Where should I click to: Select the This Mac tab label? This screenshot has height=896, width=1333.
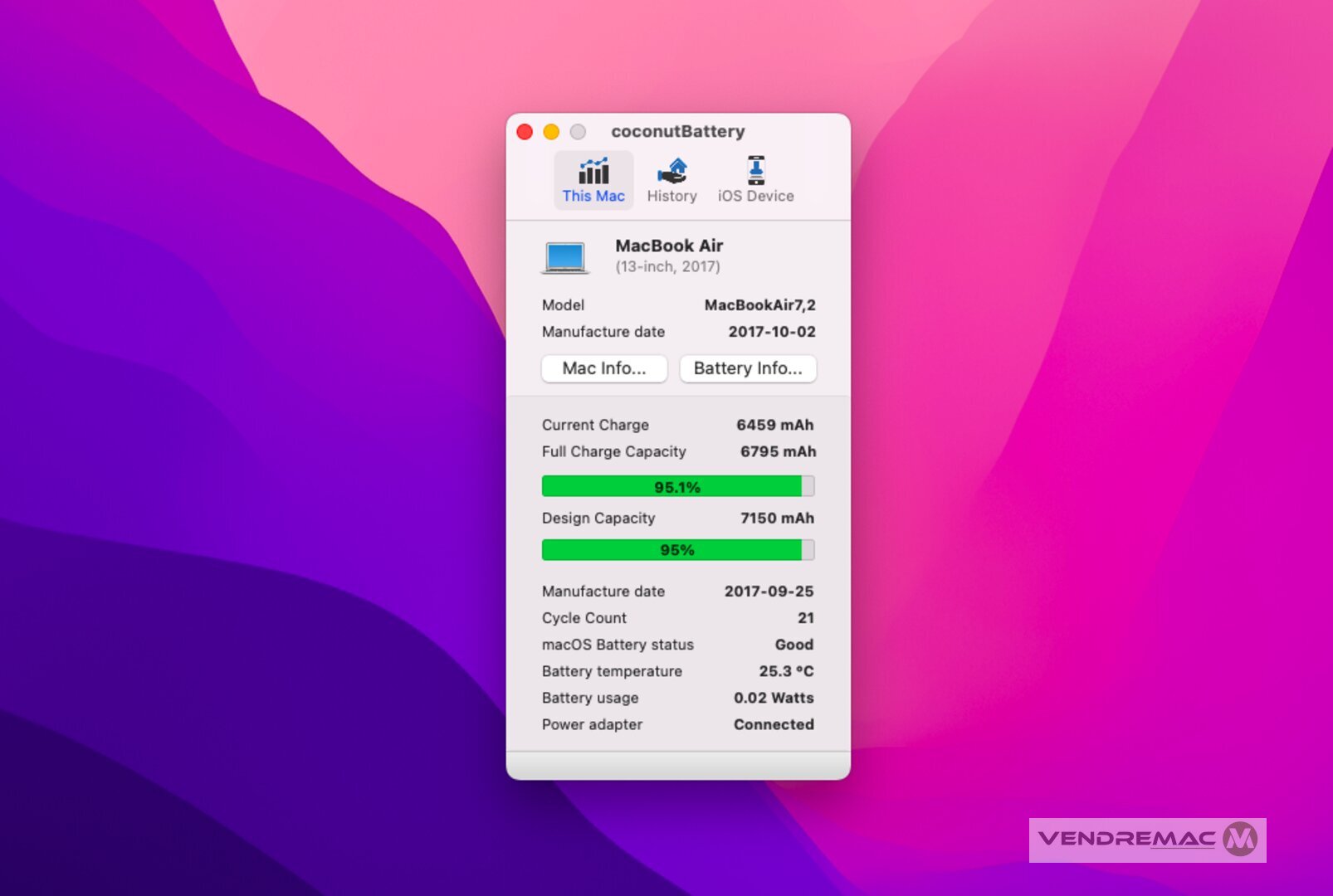[593, 197]
